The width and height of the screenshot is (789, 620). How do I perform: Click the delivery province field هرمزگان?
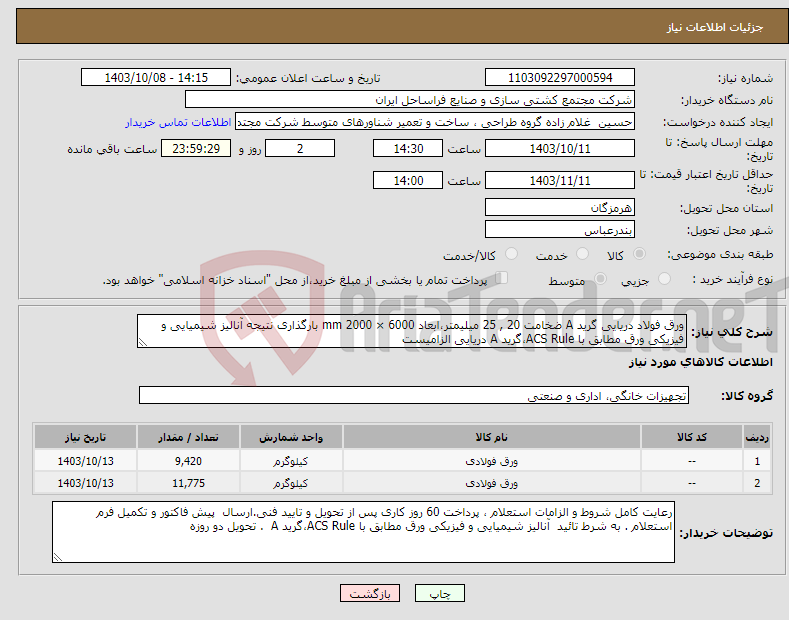tap(560, 207)
